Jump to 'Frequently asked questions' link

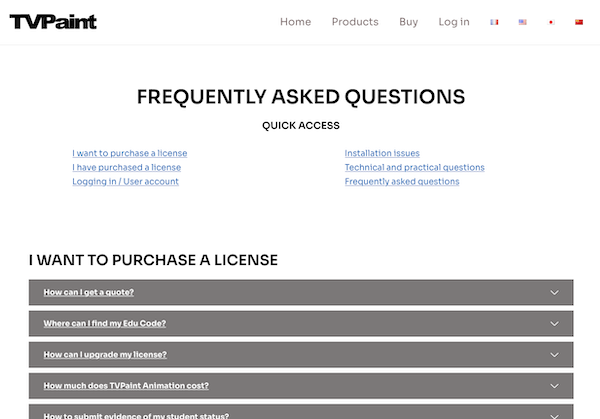click(402, 181)
